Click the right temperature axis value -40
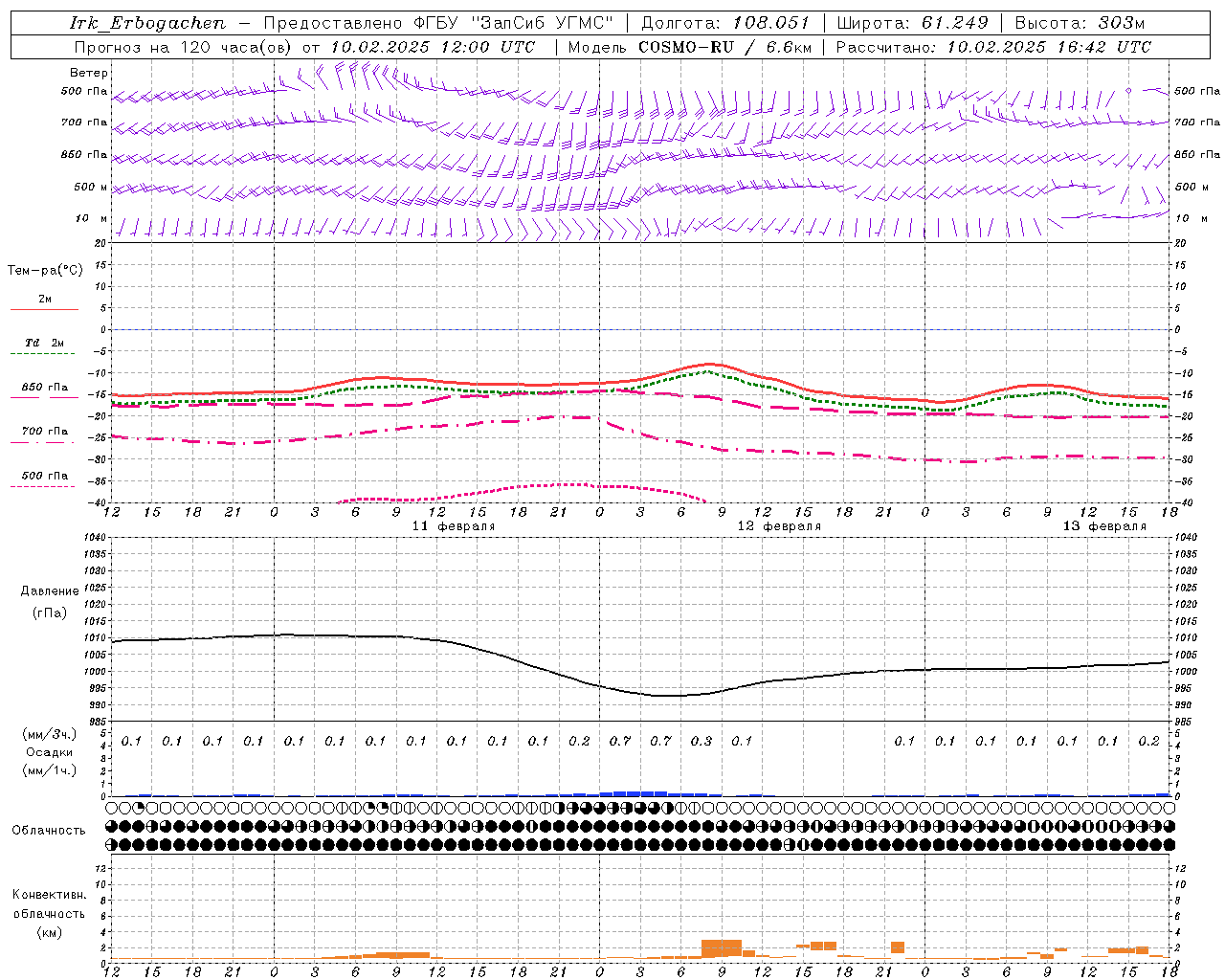Image resolution: width=1225 pixels, height=980 pixels. click(x=1184, y=503)
